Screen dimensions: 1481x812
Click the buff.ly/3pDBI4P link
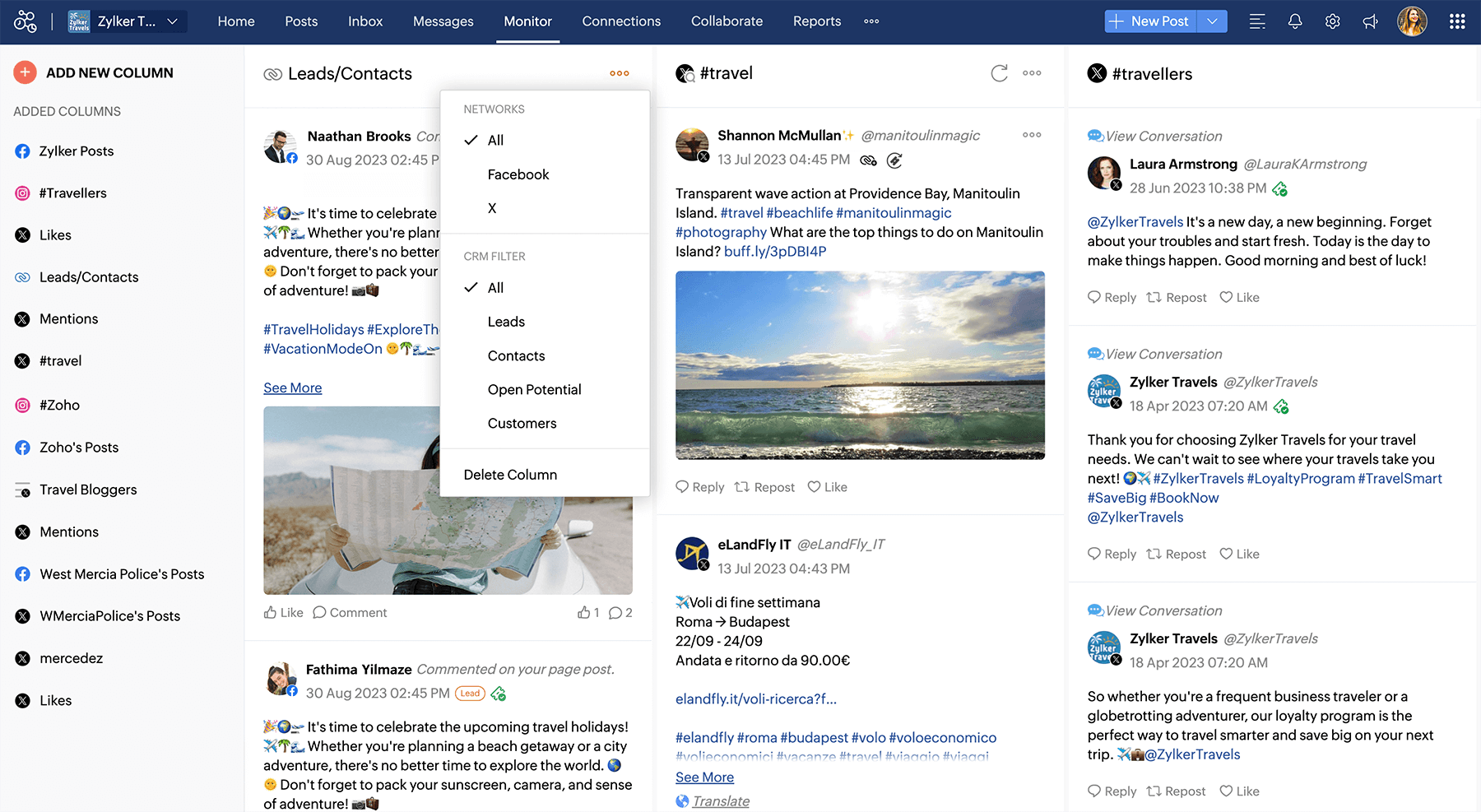[x=774, y=251]
